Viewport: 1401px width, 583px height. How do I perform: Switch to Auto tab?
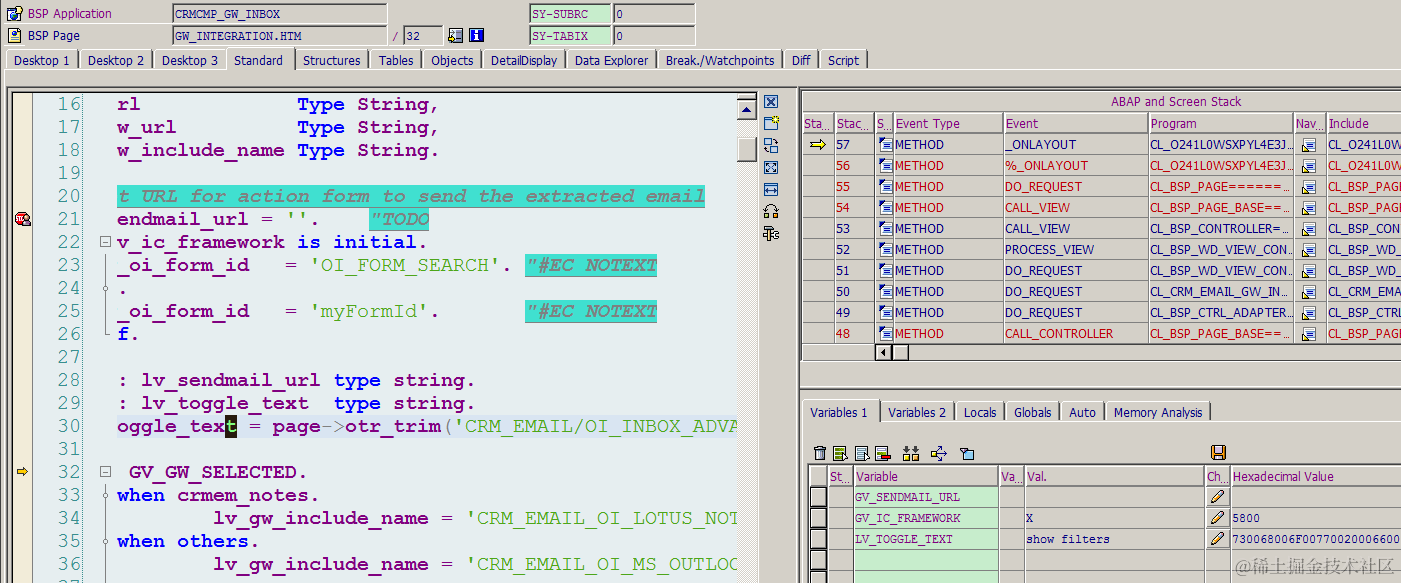click(1083, 412)
